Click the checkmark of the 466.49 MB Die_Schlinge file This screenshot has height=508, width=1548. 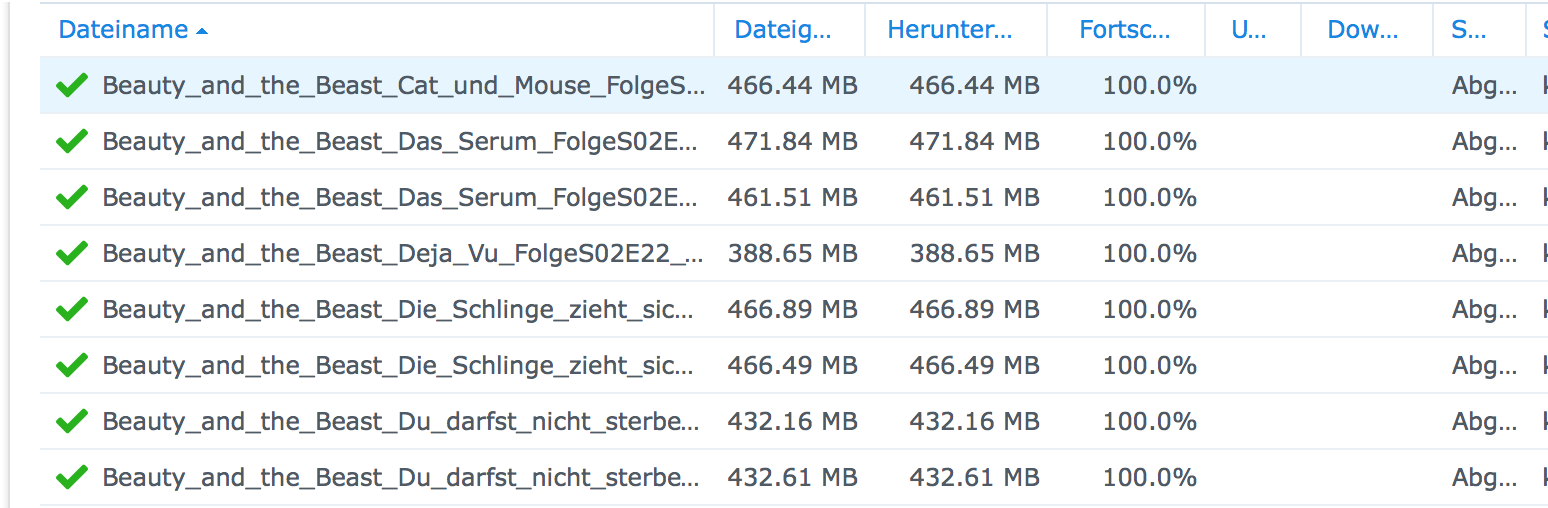[x=72, y=366]
